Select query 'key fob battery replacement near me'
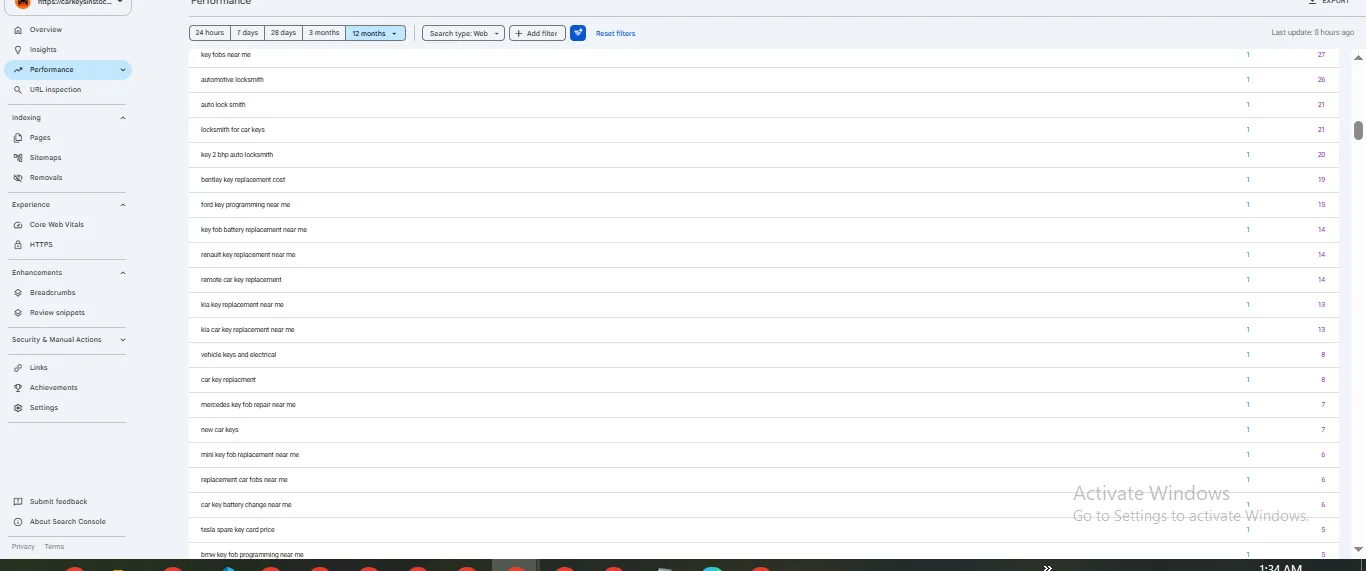The image size is (1366, 571). click(x=254, y=230)
